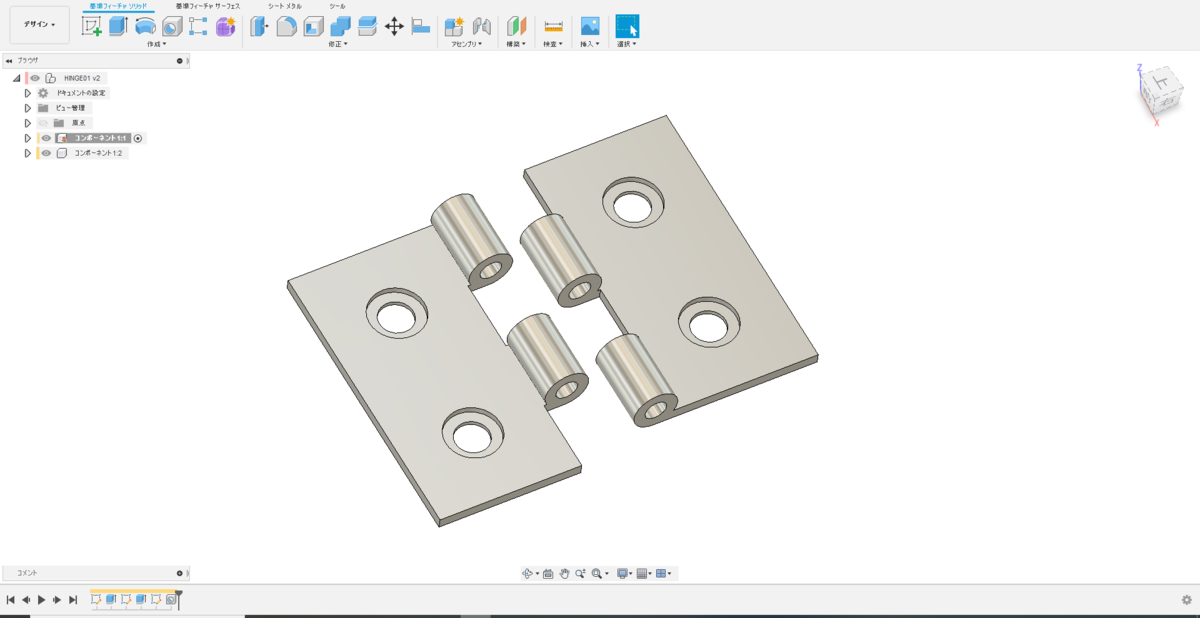This screenshot has width=1200, height=618.
Task: Hide コンポーネント1:2 with its eye icon
Action: (44, 153)
